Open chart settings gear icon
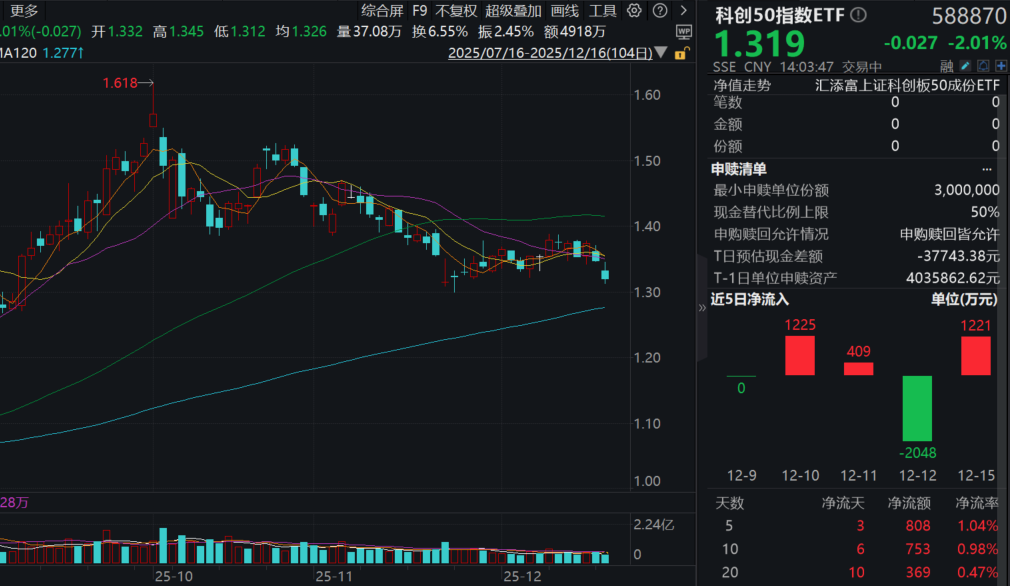The width and height of the screenshot is (1010, 586). [x=635, y=11]
